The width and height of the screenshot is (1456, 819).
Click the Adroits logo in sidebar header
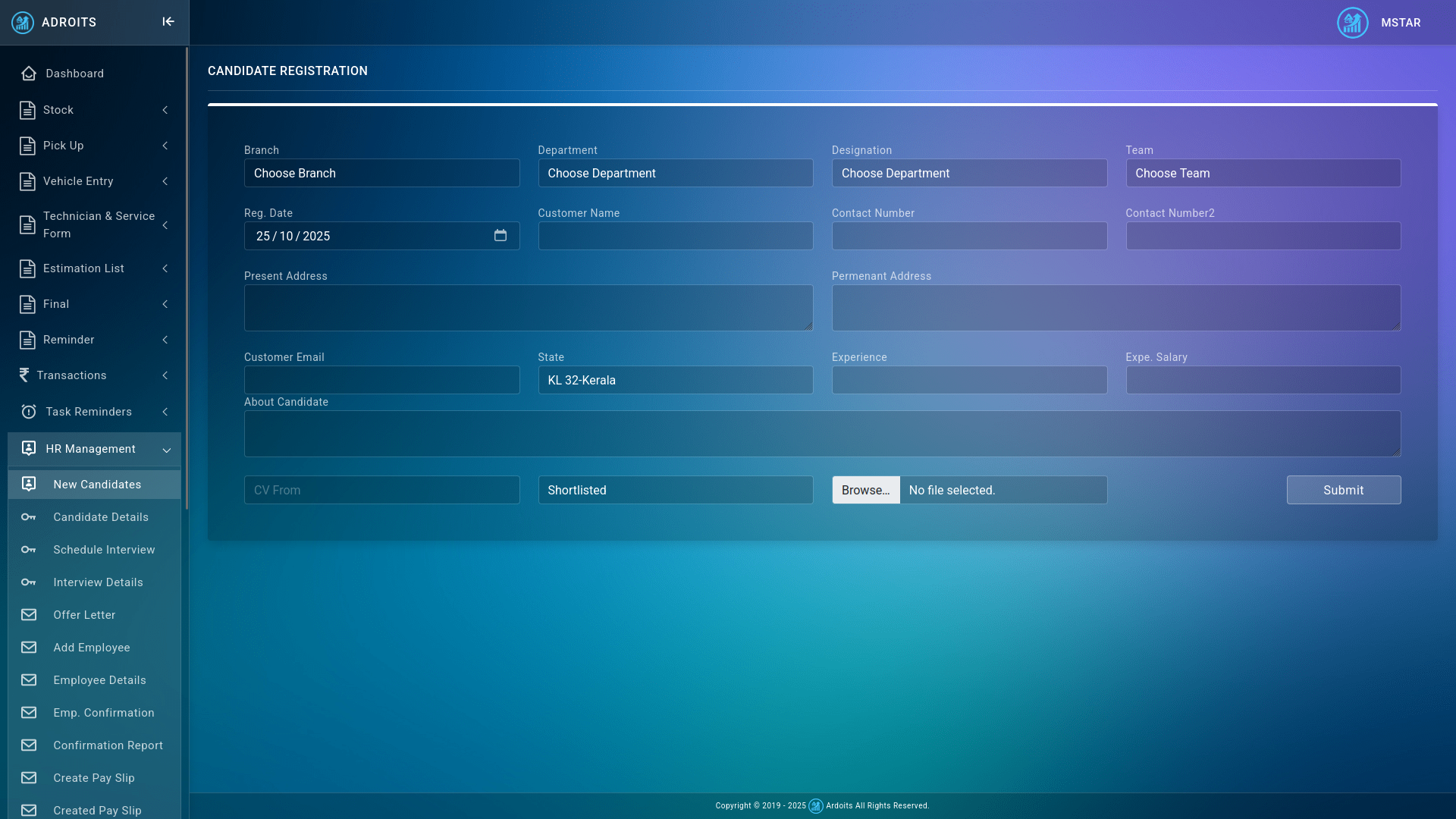23,23
